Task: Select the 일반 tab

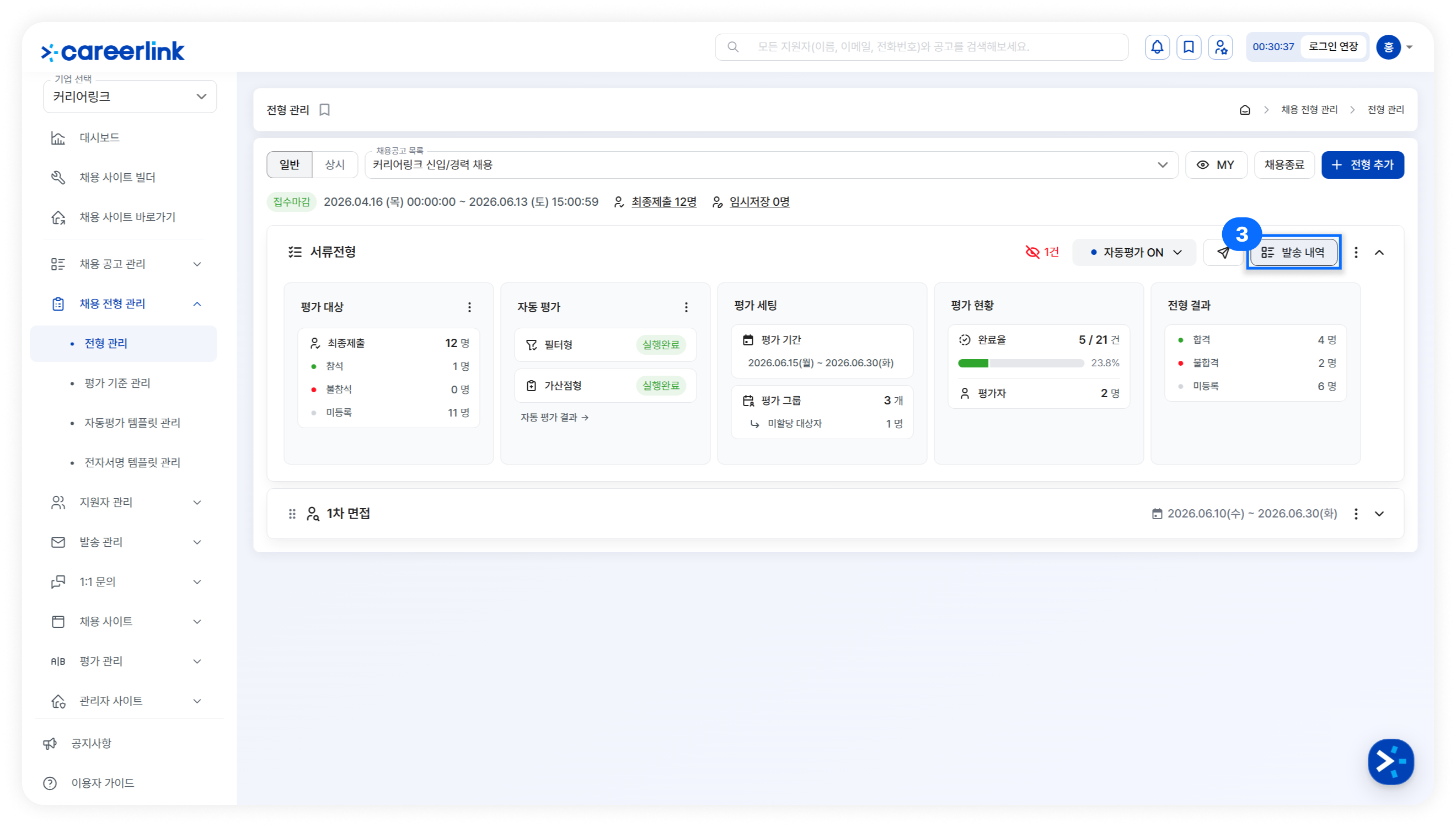Action: click(290, 166)
